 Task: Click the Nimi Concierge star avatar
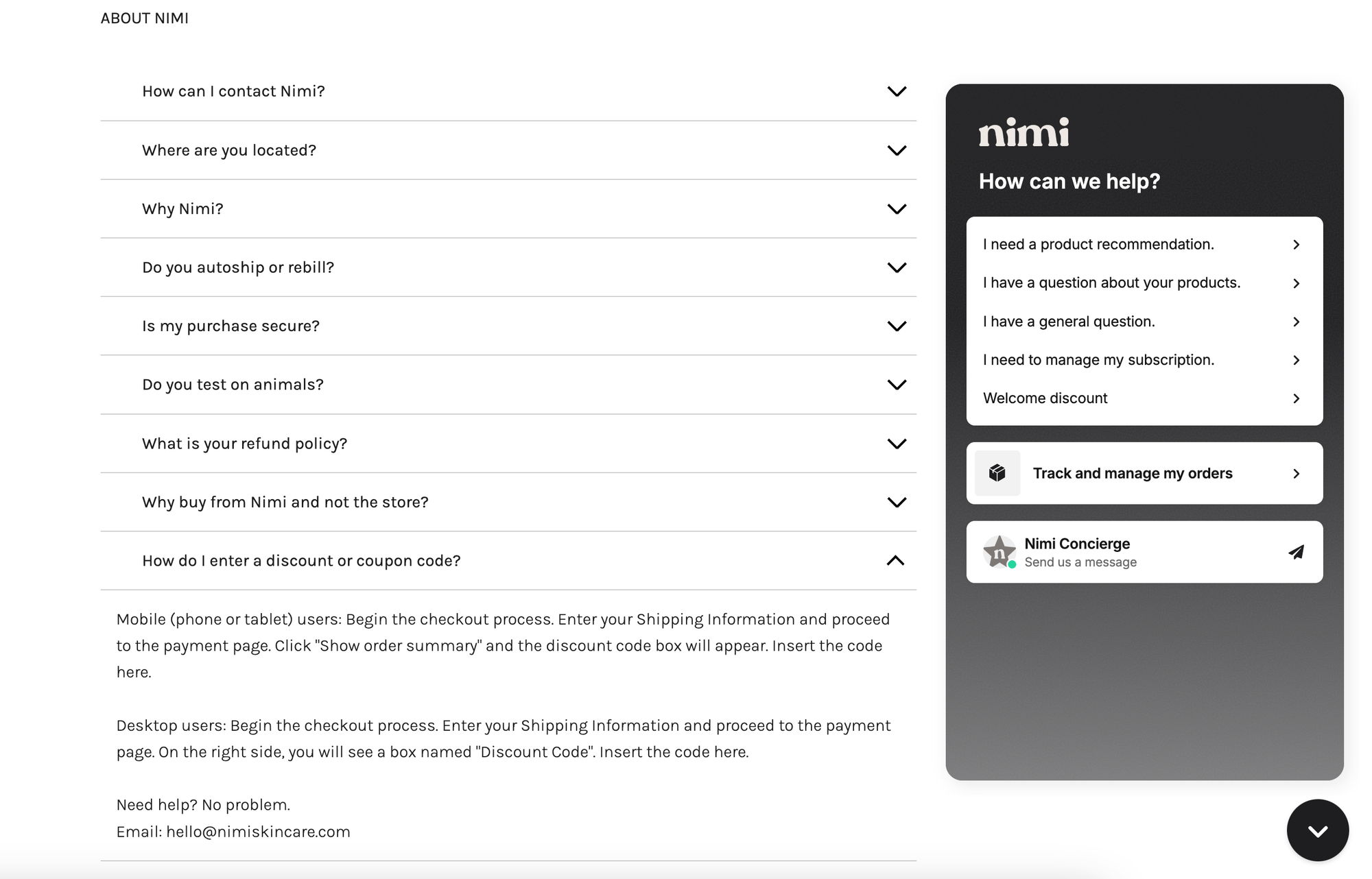point(999,552)
